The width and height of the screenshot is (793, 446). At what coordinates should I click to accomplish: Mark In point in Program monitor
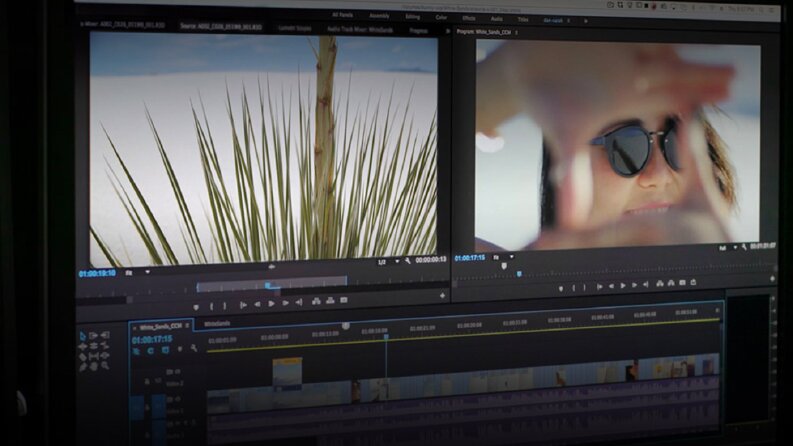pyautogui.click(x=574, y=288)
